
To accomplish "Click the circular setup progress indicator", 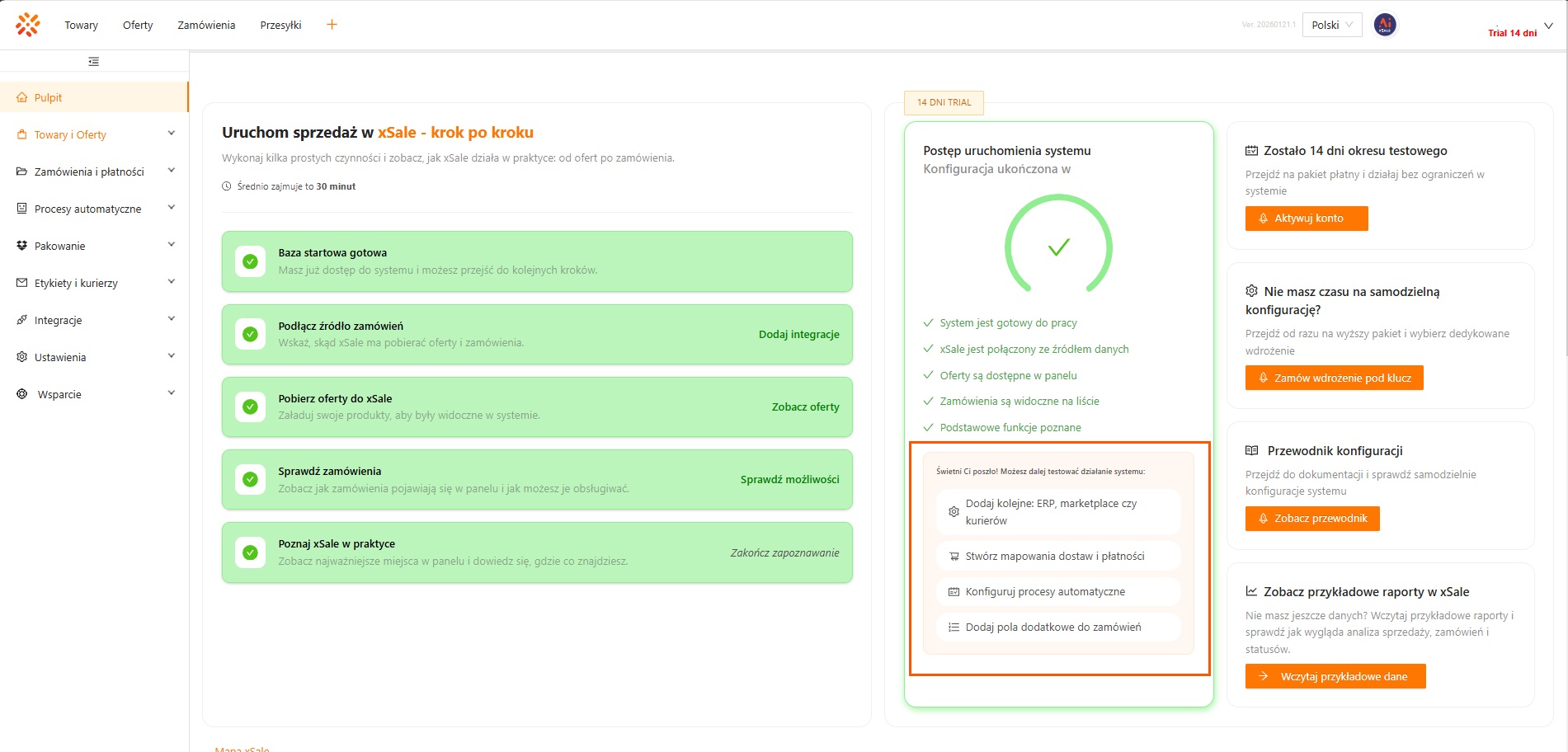I will [1058, 247].
